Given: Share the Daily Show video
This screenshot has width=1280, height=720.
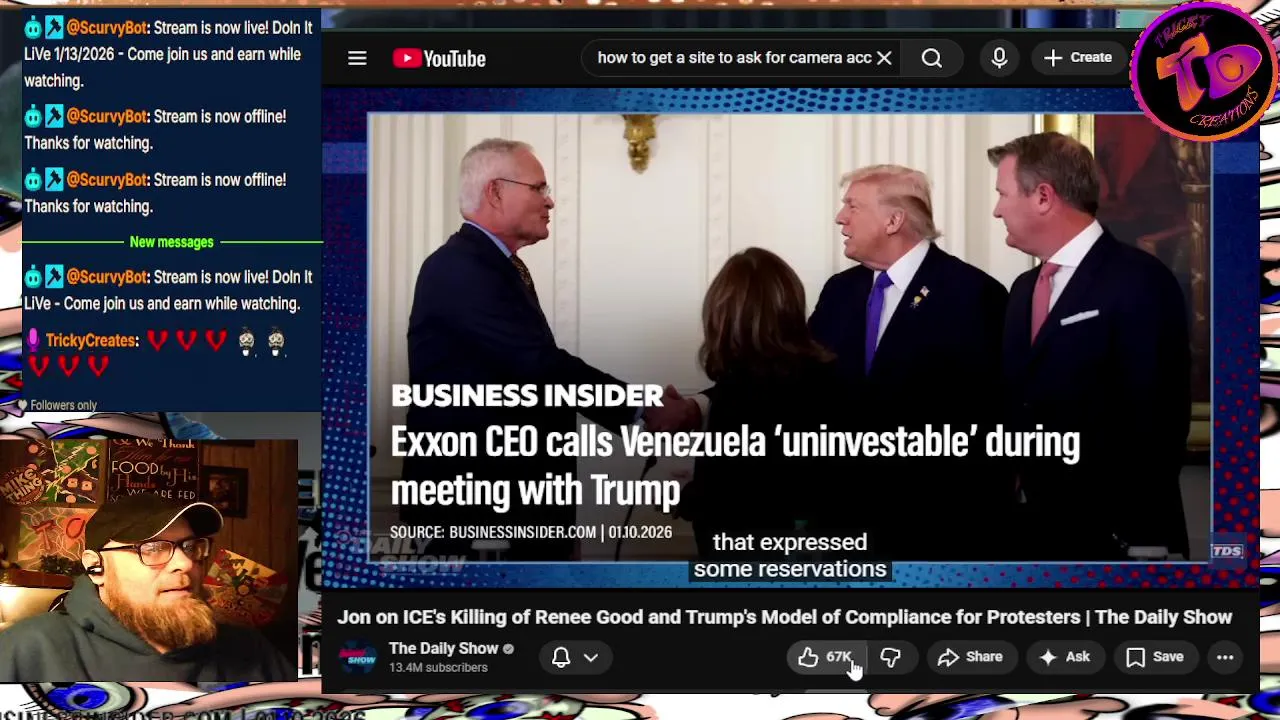Looking at the screenshot, I should (x=970, y=657).
